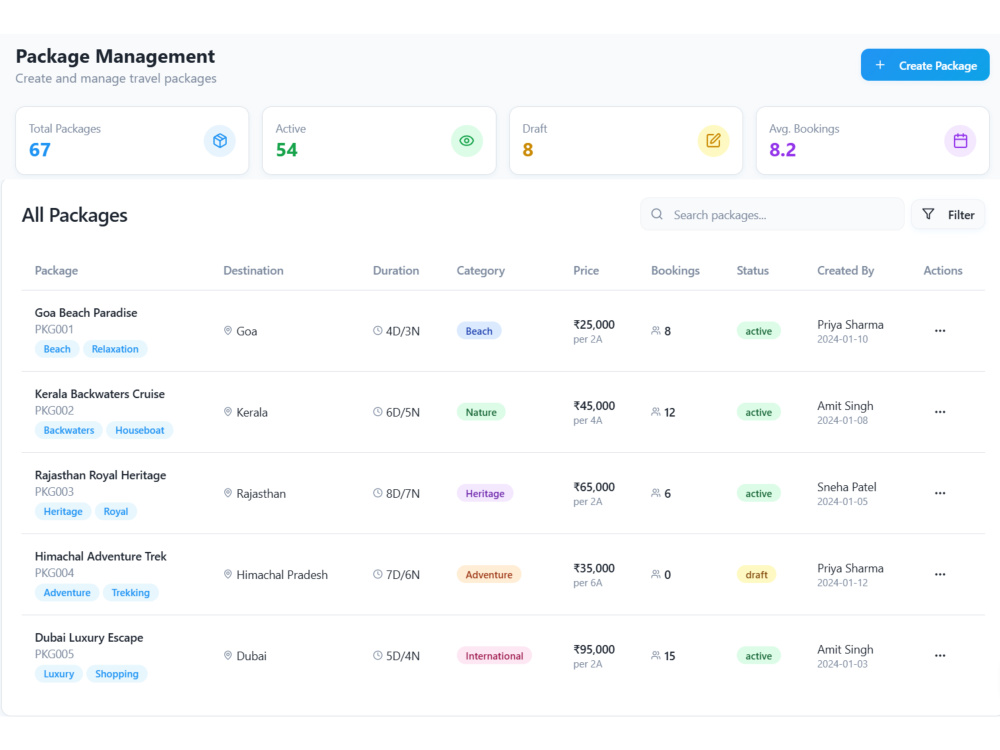Open Kerala Backwaters Cruise package name
Image resolution: width=1000 pixels, height=750 pixels.
(99, 393)
